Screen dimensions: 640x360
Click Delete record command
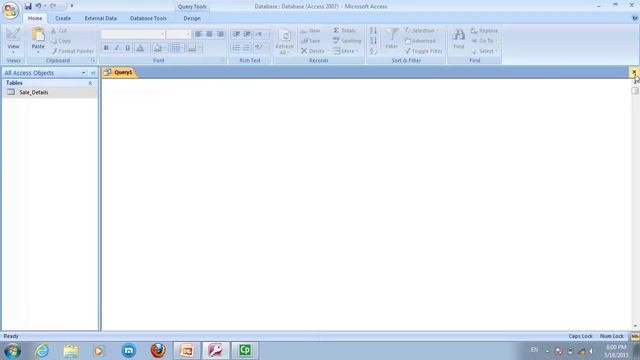coord(313,51)
